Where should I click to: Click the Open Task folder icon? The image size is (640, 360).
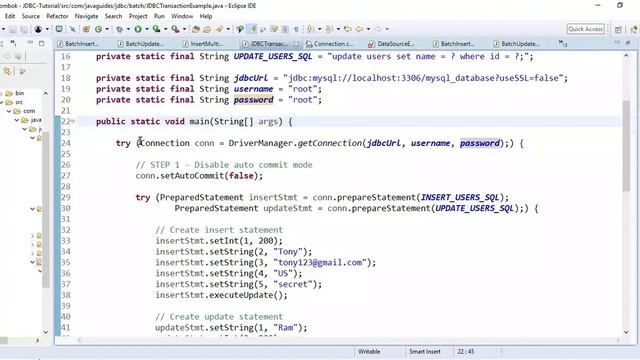tap(207, 29)
